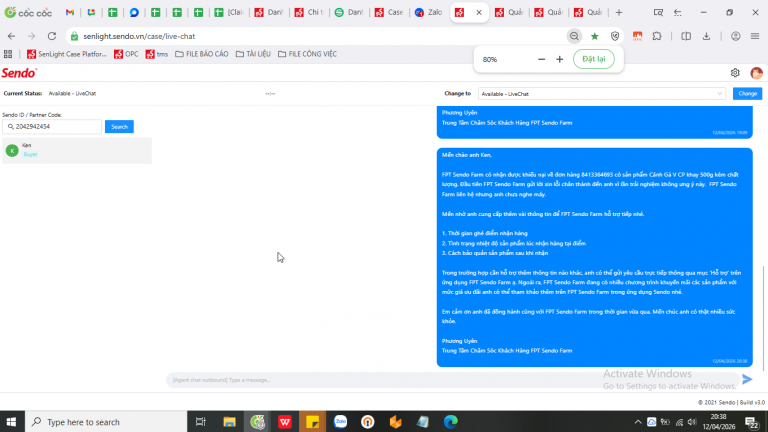
Task: Click the volume tray icon
Action: (692, 422)
